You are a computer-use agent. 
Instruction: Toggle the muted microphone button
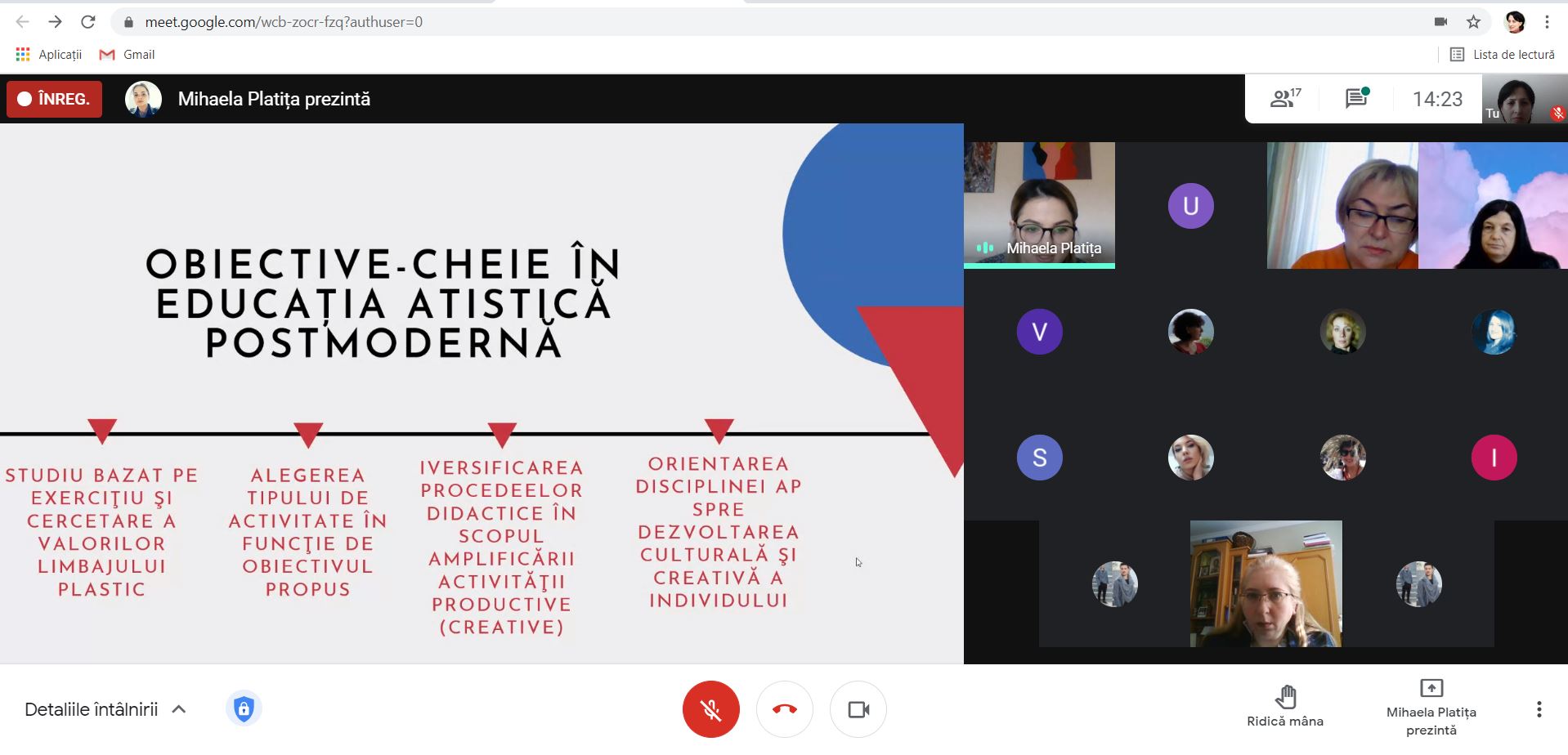pyautogui.click(x=710, y=709)
